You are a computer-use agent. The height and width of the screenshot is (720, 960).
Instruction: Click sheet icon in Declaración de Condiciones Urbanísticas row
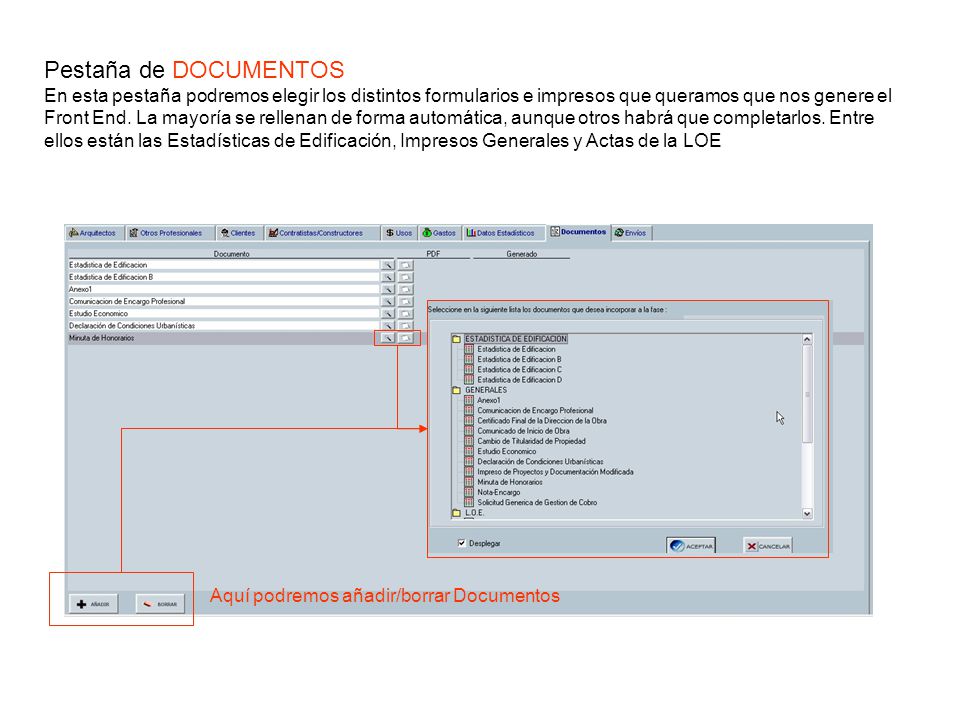[x=405, y=326]
